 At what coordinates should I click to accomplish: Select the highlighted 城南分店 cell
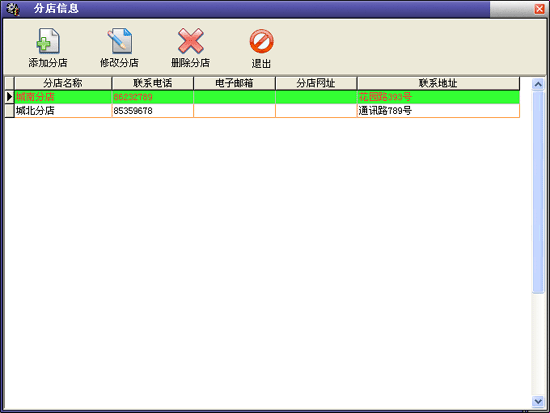point(63,97)
